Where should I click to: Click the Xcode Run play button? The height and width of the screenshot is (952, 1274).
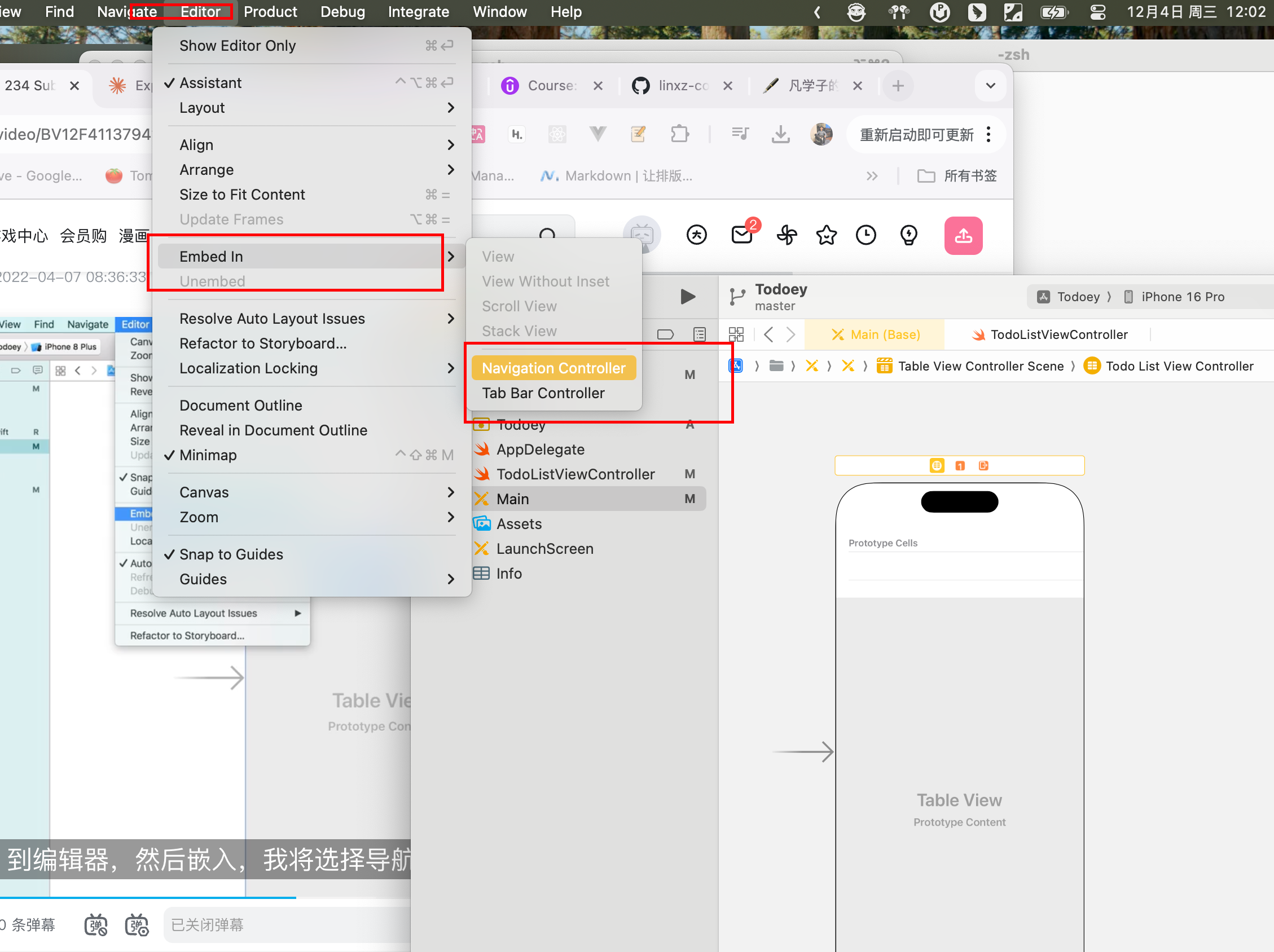click(x=688, y=297)
